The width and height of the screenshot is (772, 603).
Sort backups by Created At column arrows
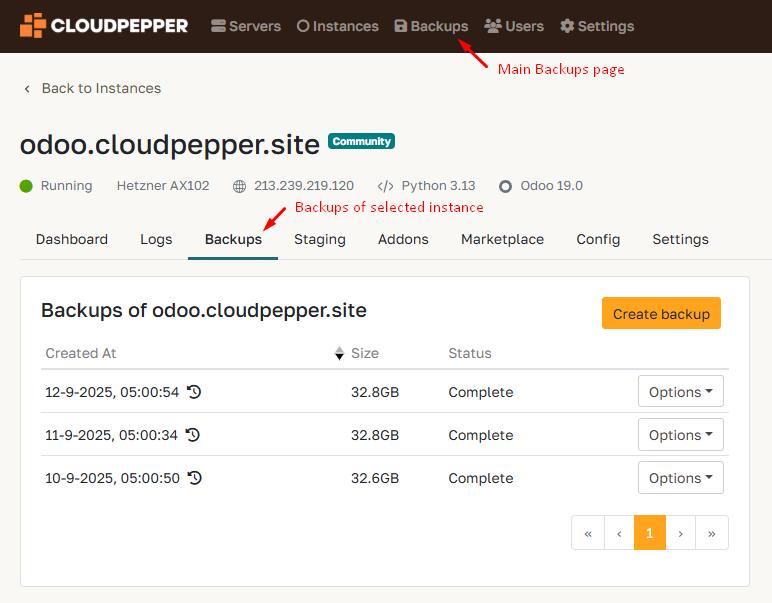pos(339,353)
